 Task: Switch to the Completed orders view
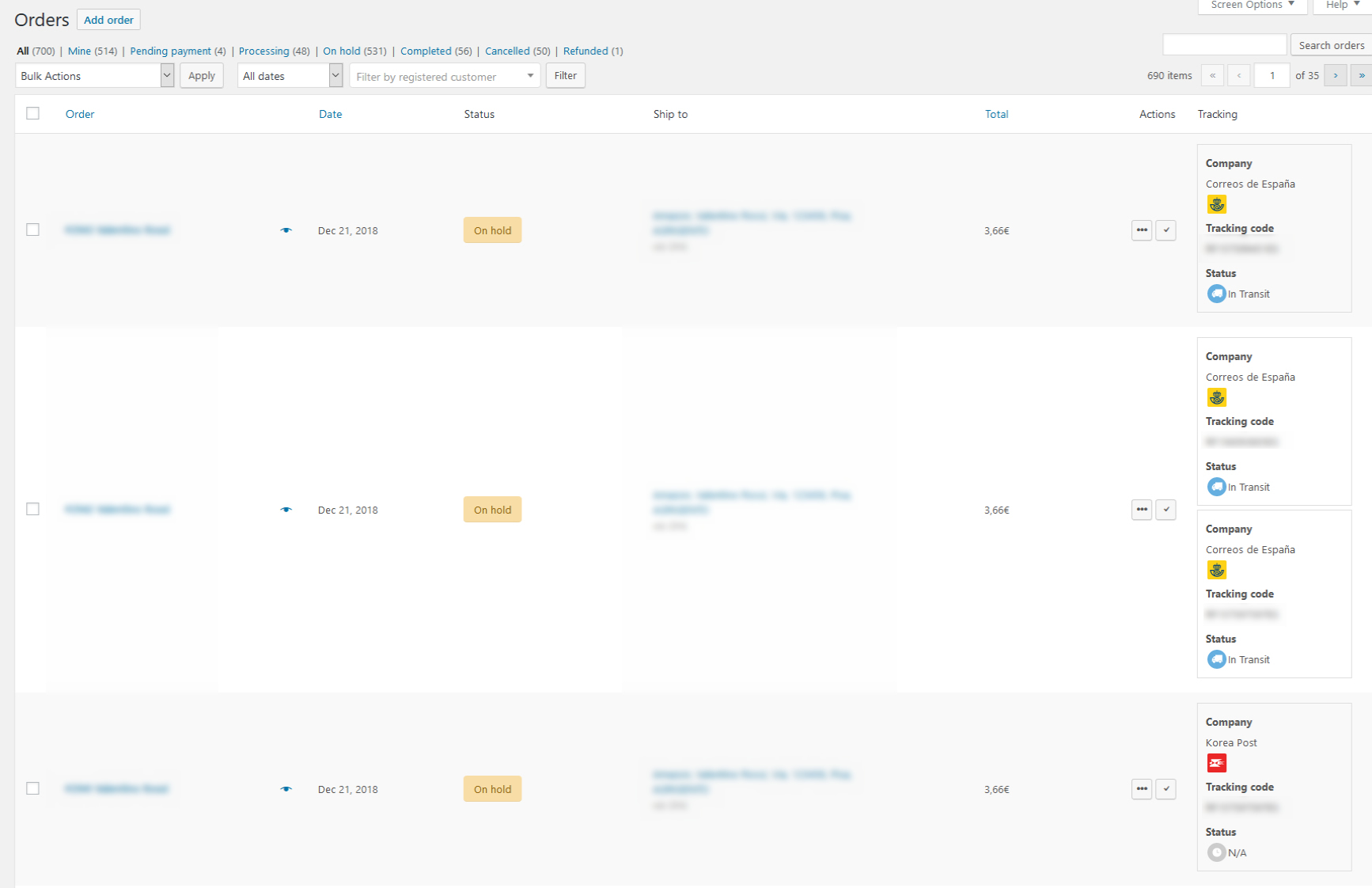[x=425, y=51]
